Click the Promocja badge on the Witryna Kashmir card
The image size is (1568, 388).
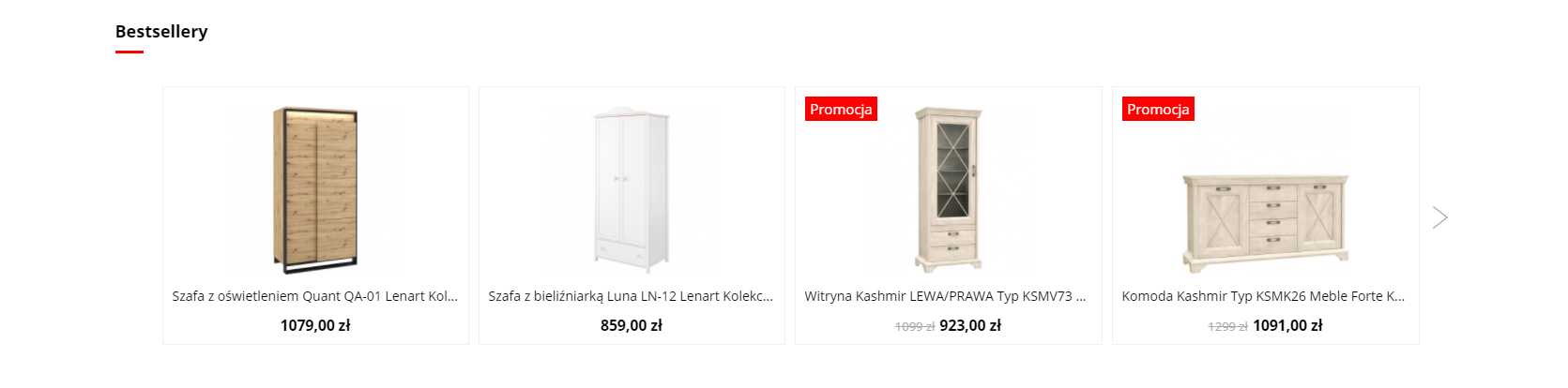click(841, 110)
